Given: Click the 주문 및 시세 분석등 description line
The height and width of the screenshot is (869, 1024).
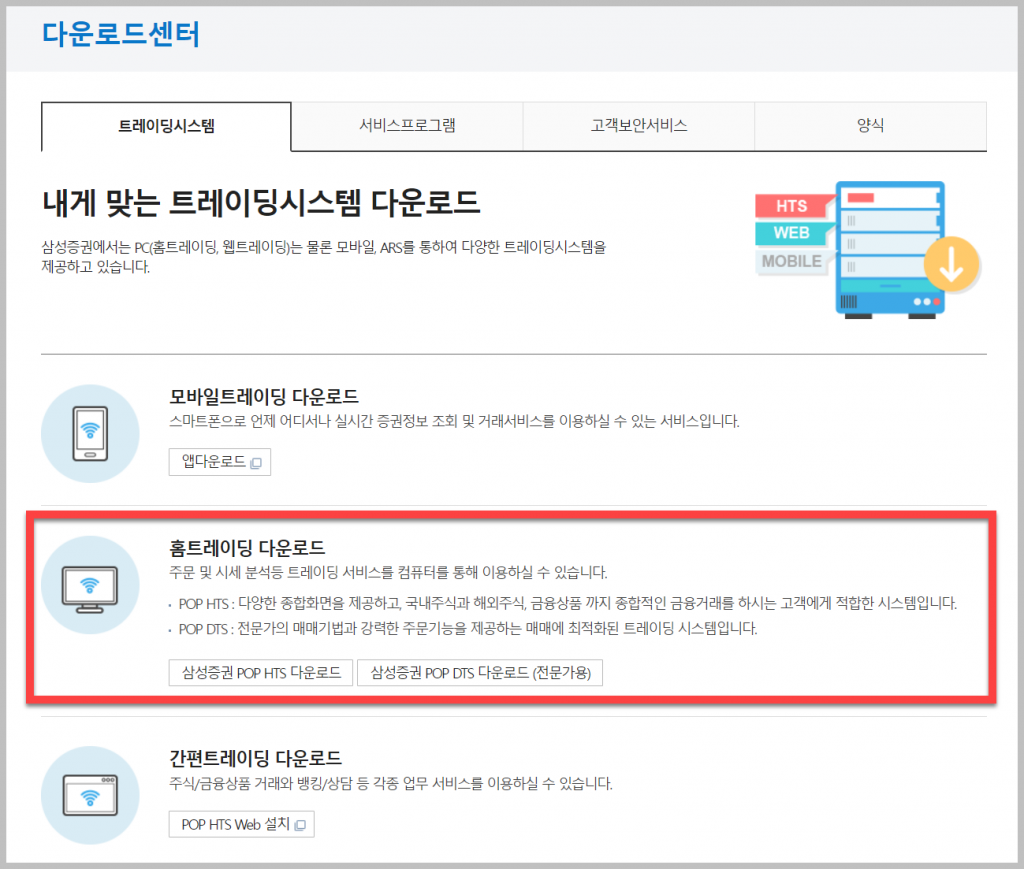Looking at the screenshot, I should point(388,573).
